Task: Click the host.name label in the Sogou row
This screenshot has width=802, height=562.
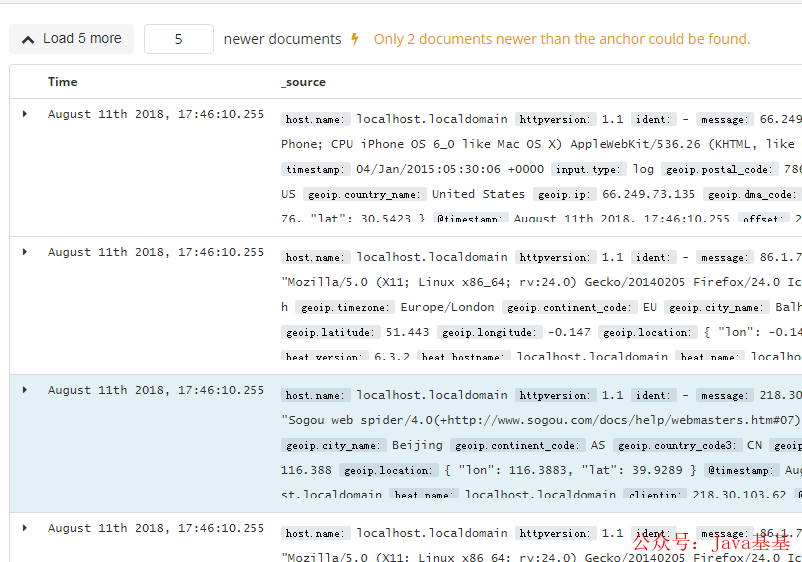Action: [x=315, y=395]
